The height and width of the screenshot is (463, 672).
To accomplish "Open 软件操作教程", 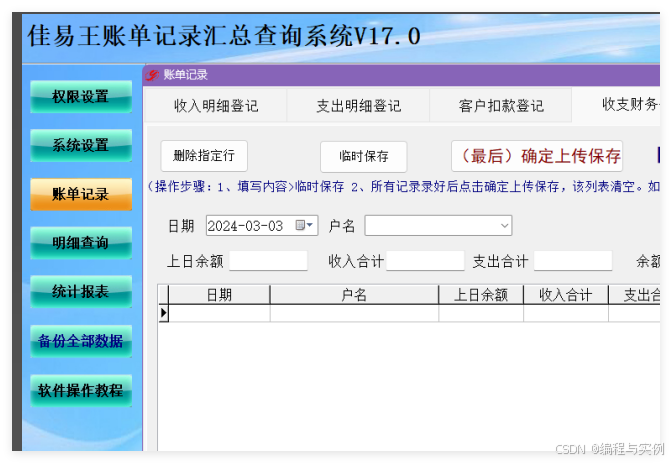I will point(81,391).
